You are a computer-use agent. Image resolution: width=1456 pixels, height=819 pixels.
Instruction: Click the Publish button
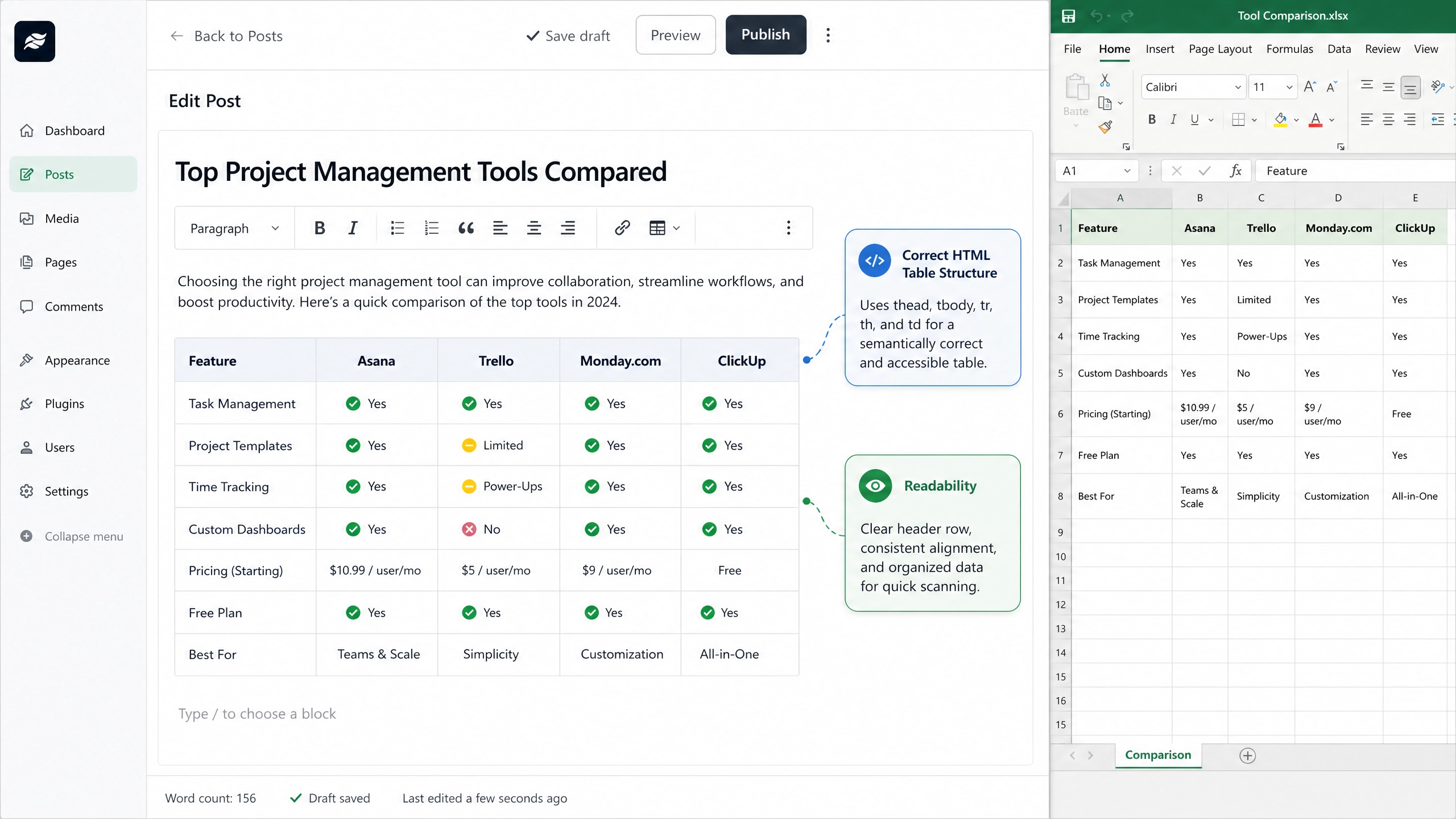[766, 35]
